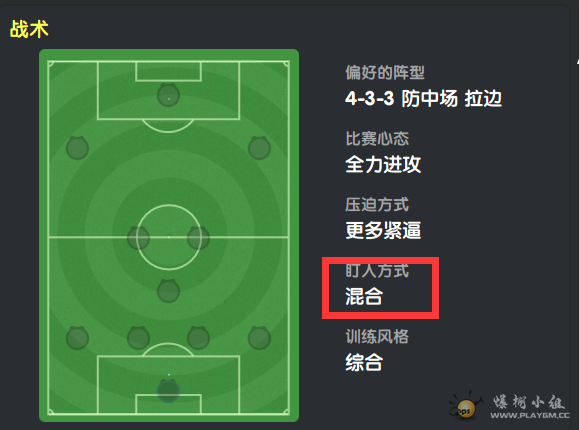Screen dimensions: 579x430
Task: Select the defensive midfielder marker
Action: pyautogui.click(x=168, y=291)
